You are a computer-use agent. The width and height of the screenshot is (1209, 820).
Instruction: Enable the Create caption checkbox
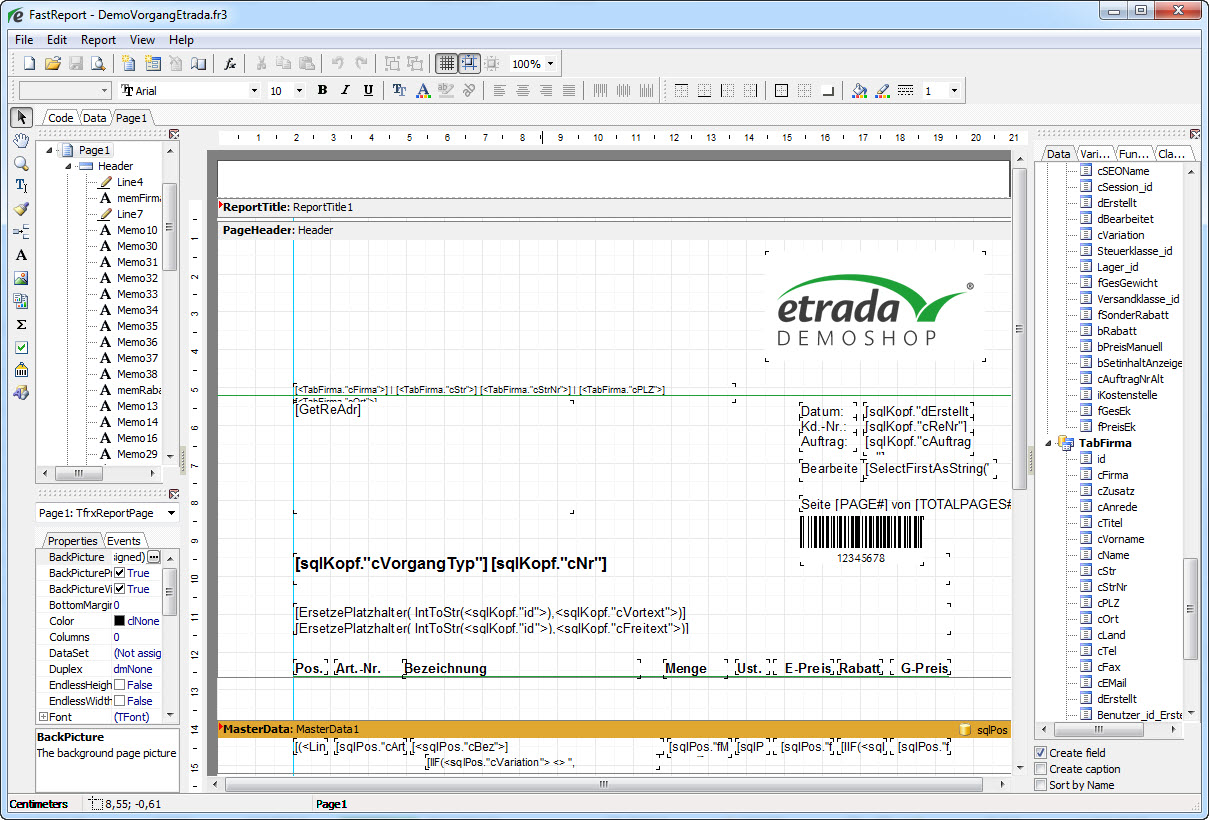click(1041, 769)
